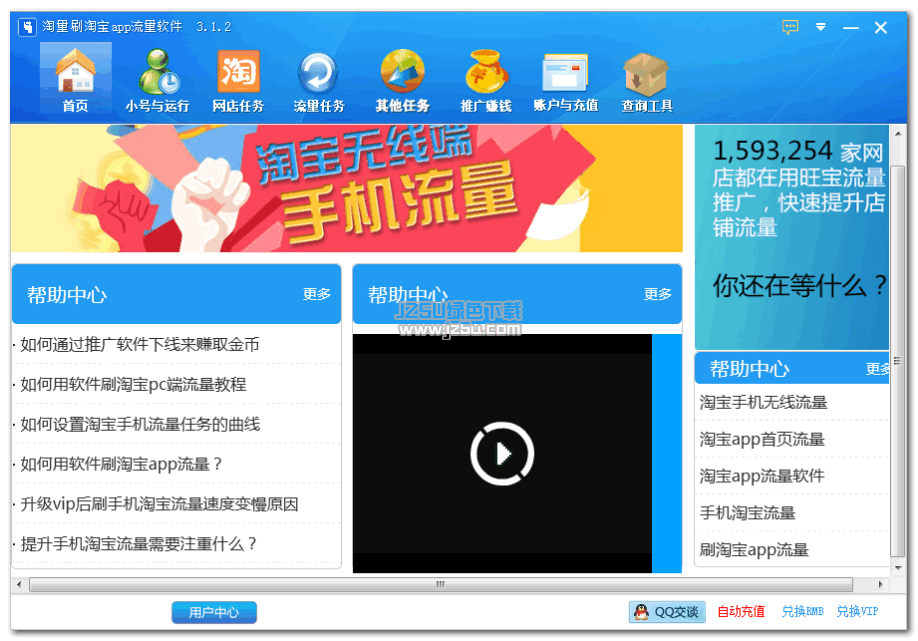Minimize the application window

point(851,28)
